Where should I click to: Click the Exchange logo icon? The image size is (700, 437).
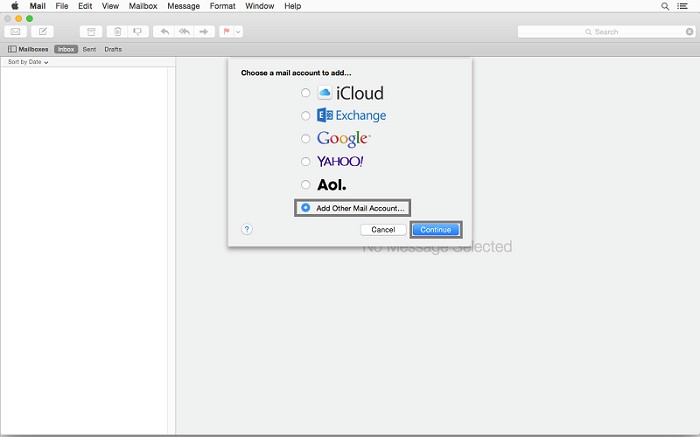pyautogui.click(x=325, y=115)
